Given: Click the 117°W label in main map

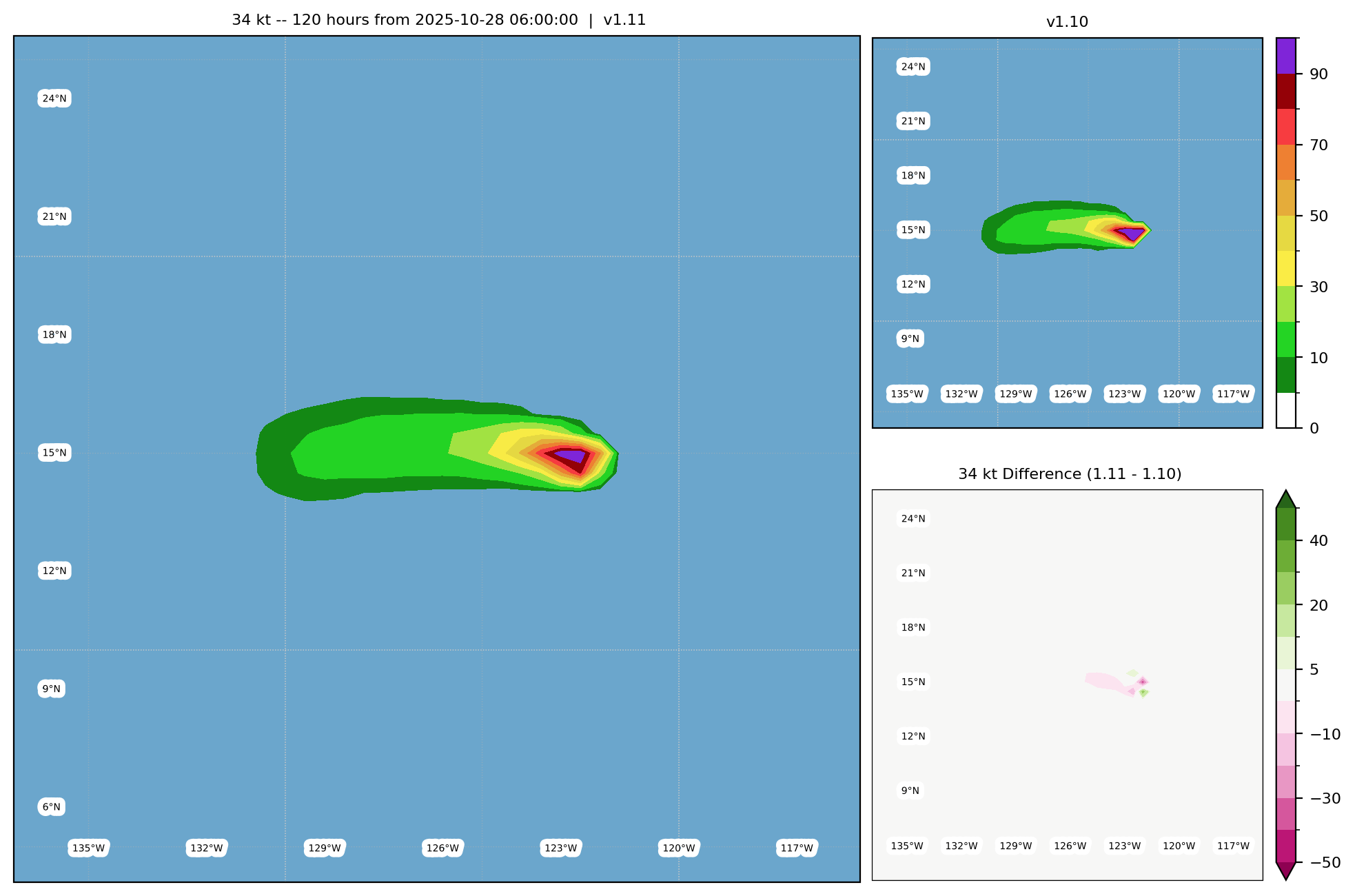Looking at the screenshot, I should pos(797,848).
